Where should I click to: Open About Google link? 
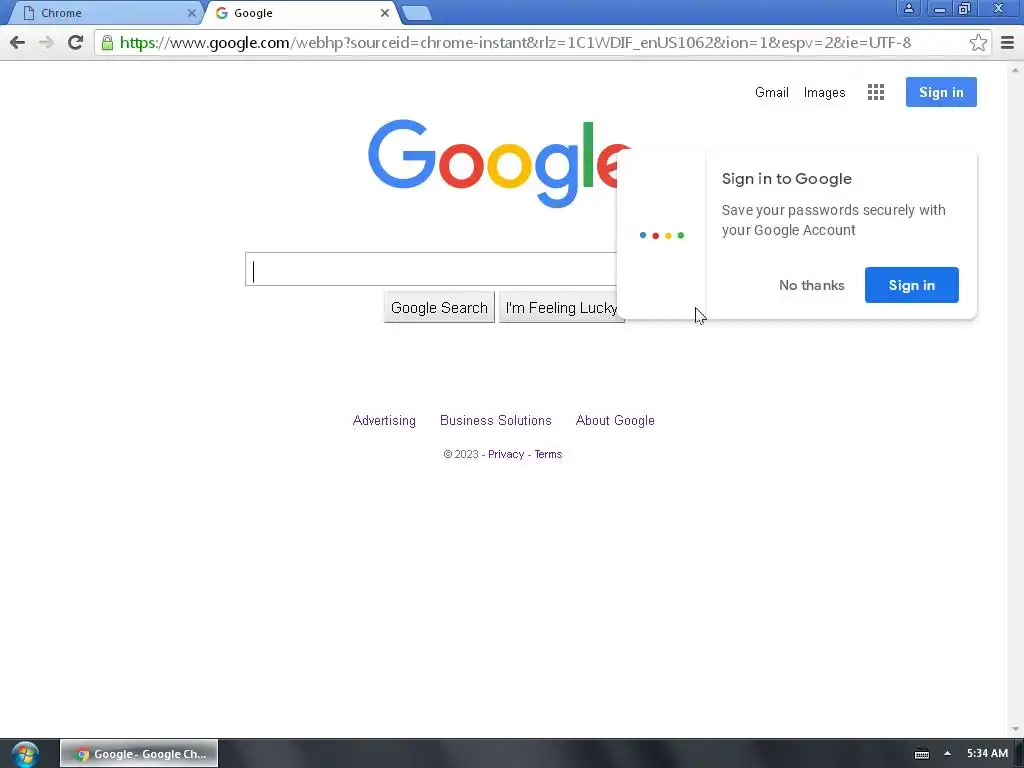click(615, 421)
